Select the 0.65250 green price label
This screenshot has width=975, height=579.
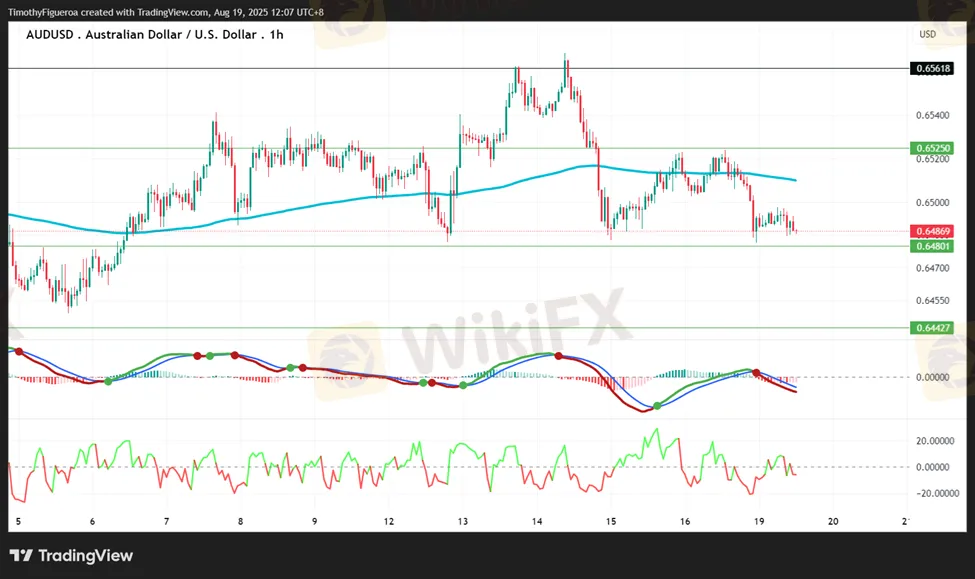pos(931,148)
